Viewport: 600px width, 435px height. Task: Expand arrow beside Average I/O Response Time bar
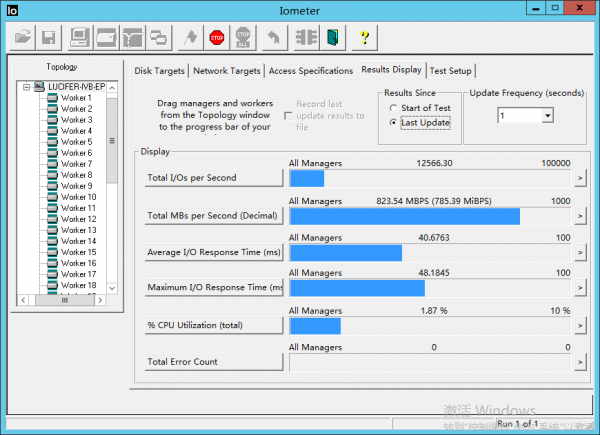tap(580, 253)
